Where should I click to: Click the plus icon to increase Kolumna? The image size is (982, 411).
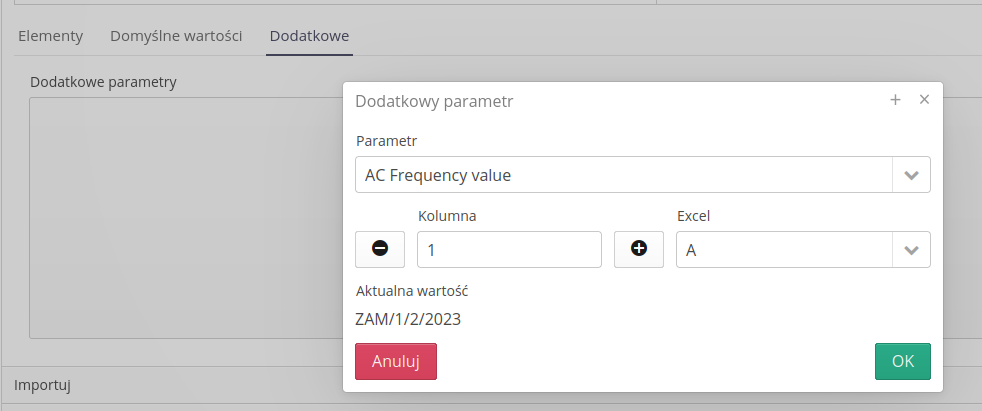click(x=638, y=249)
